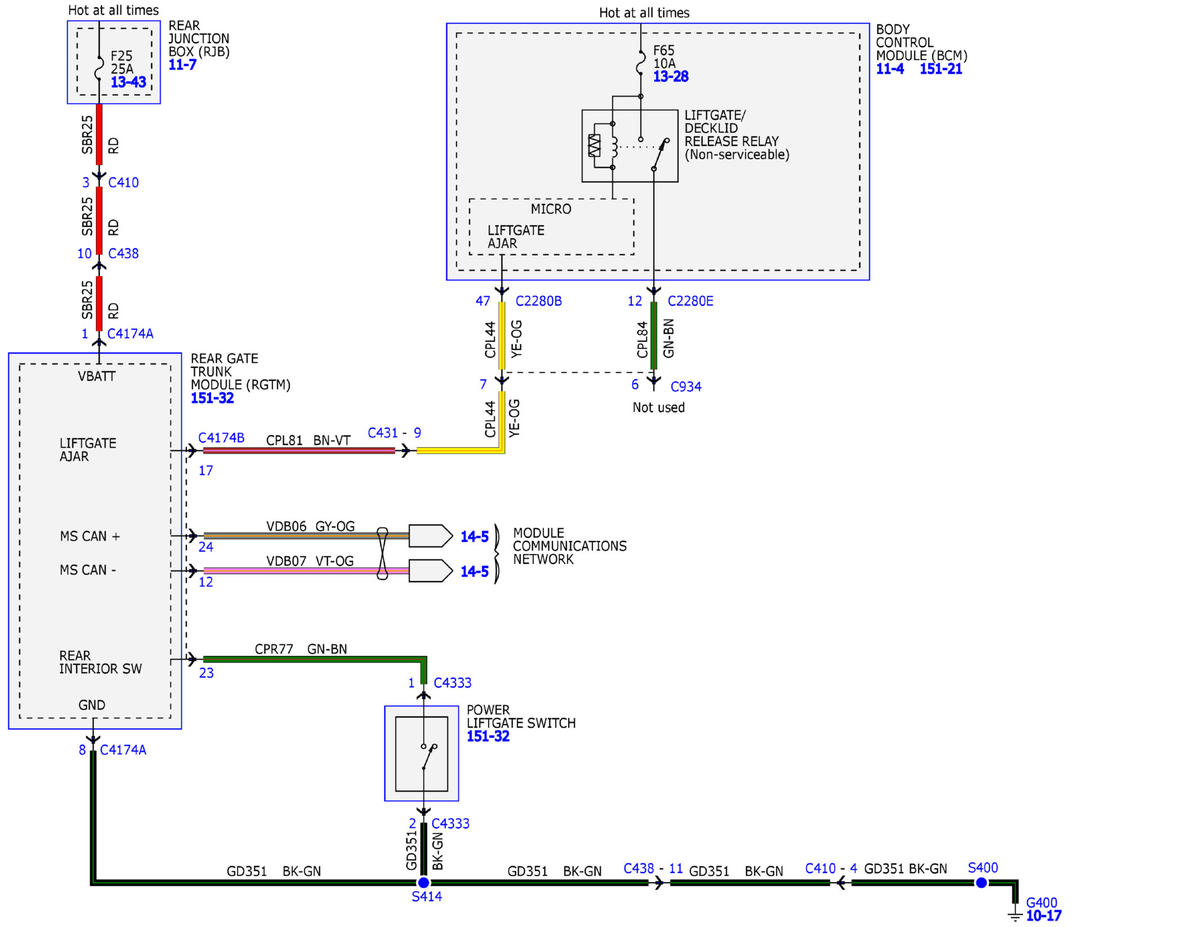Open the 151-21 link beside the BCM label
Image resolution: width=1200 pixels, height=927 pixels.
941,70
